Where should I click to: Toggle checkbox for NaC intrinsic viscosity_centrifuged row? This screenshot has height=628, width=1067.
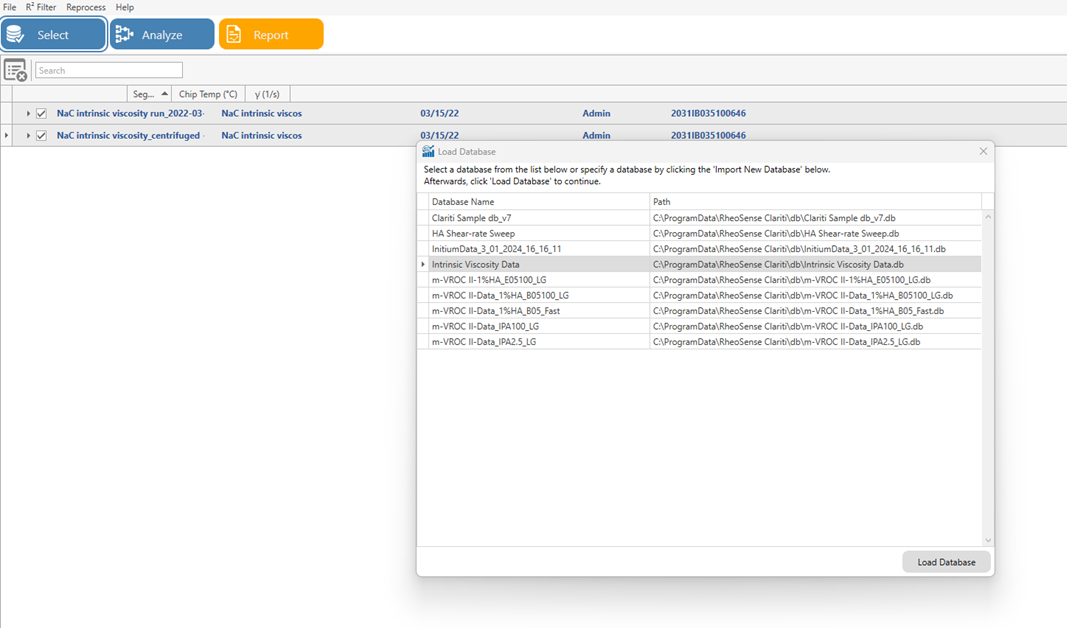(42, 135)
